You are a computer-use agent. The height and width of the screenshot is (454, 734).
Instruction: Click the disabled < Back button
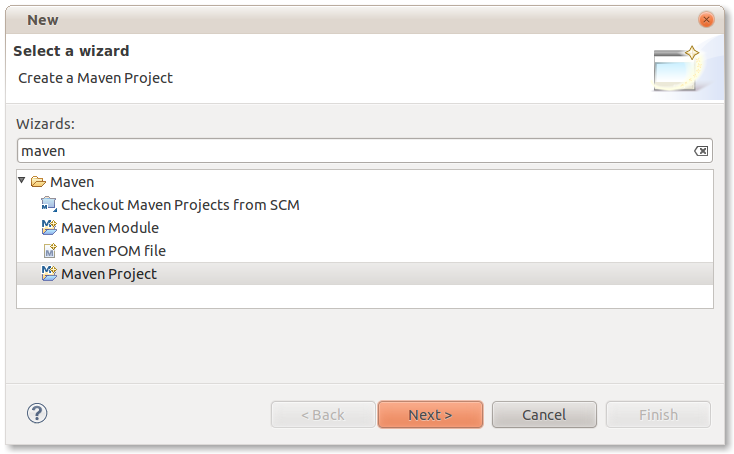tap(323, 415)
